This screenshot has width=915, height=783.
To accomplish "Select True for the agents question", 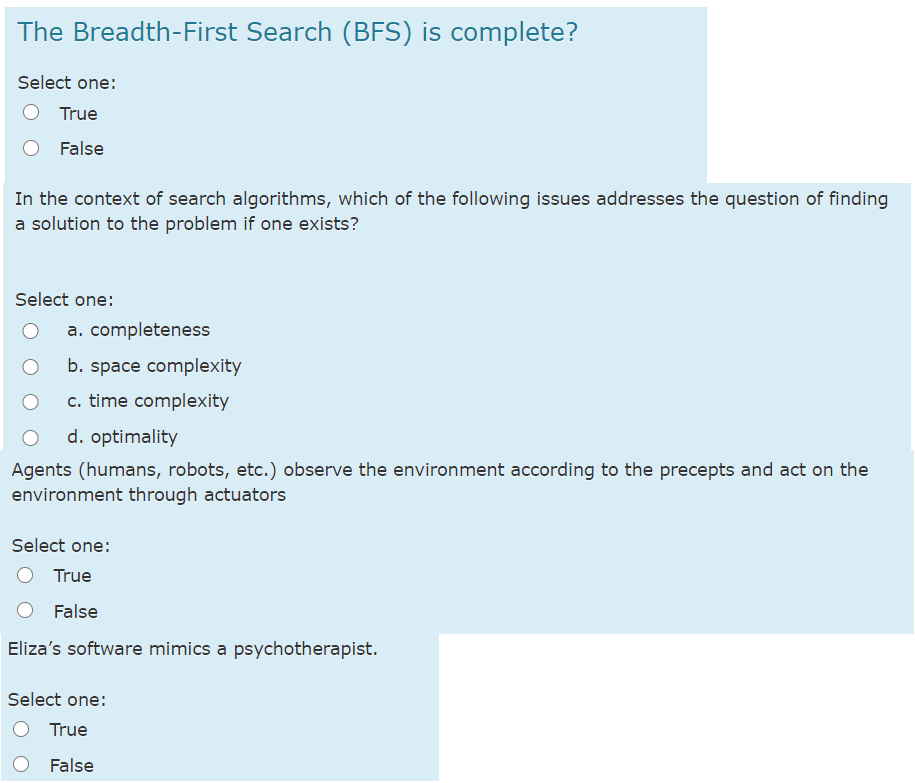I will [24, 574].
